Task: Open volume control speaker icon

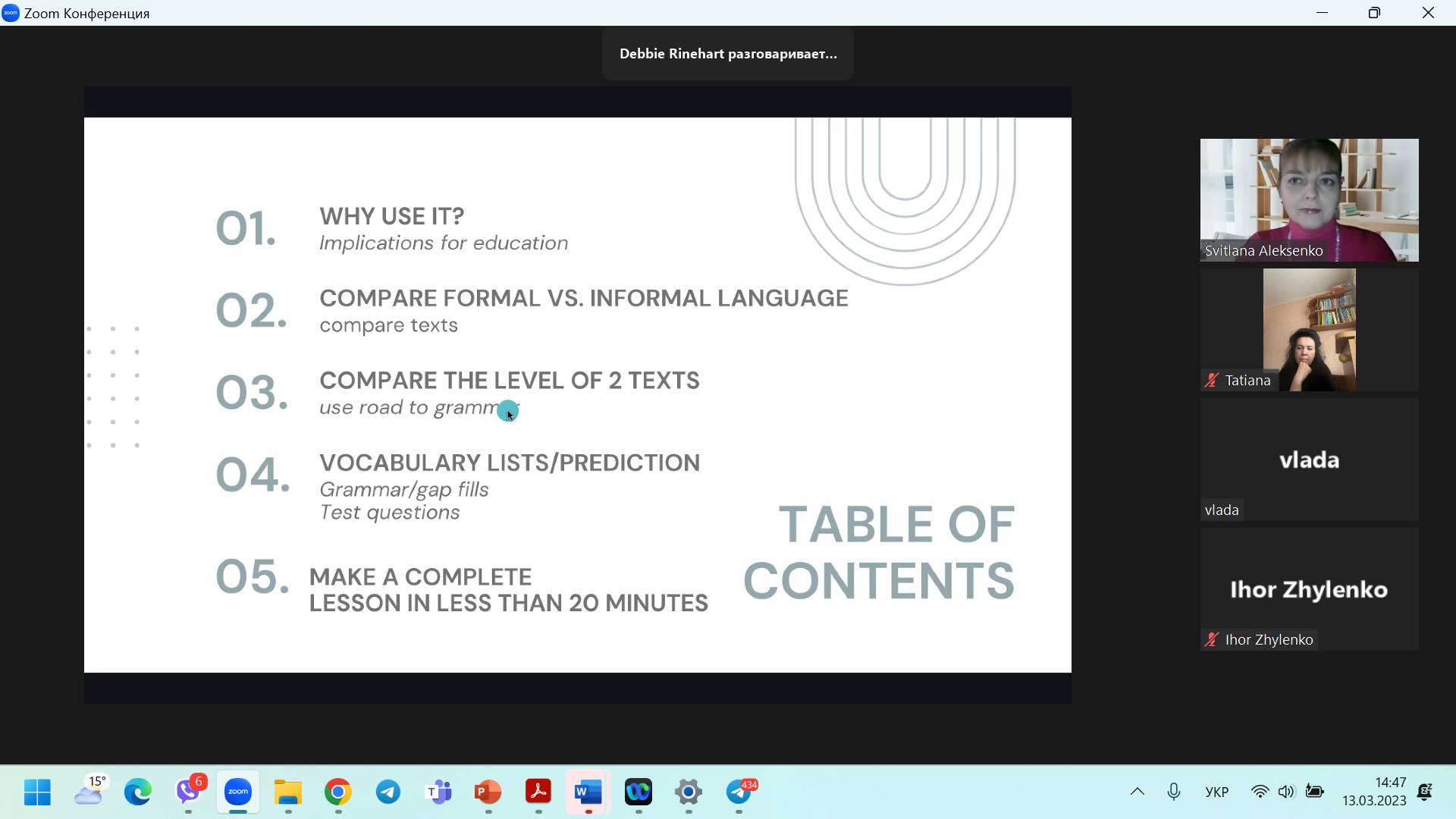Action: pyautogui.click(x=1286, y=792)
